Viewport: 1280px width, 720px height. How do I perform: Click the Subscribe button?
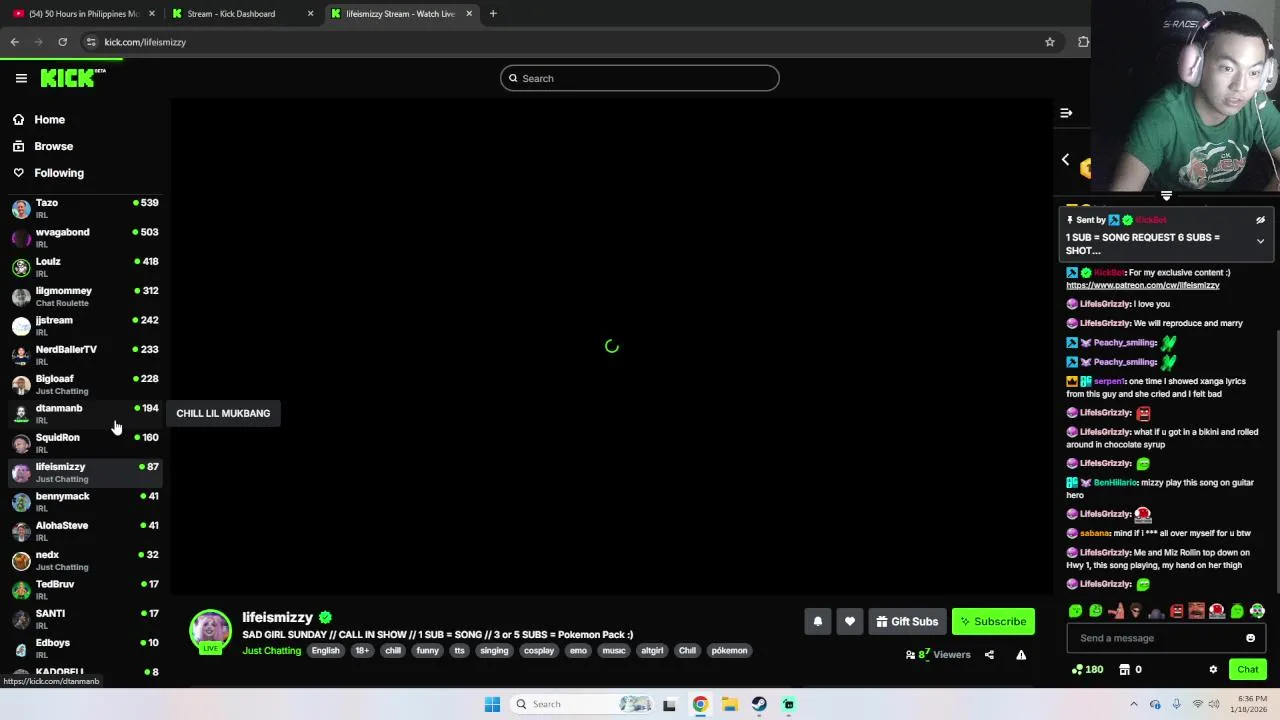coord(993,621)
